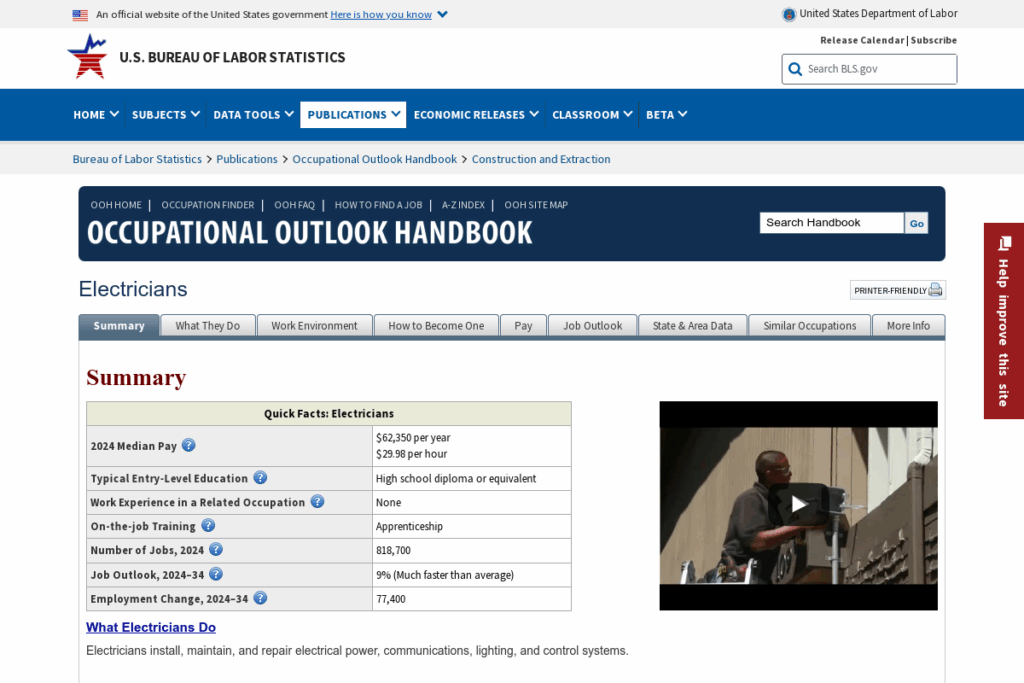Click the Subscribe link

[x=933, y=40]
